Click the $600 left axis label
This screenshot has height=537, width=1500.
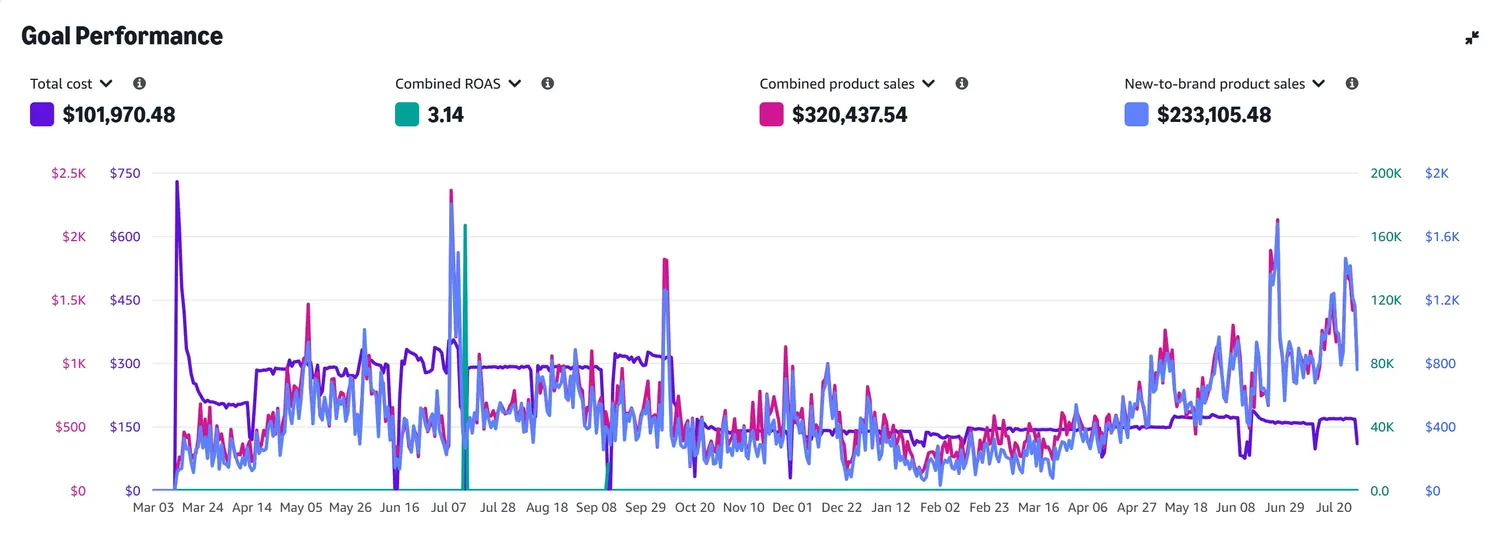pos(125,237)
